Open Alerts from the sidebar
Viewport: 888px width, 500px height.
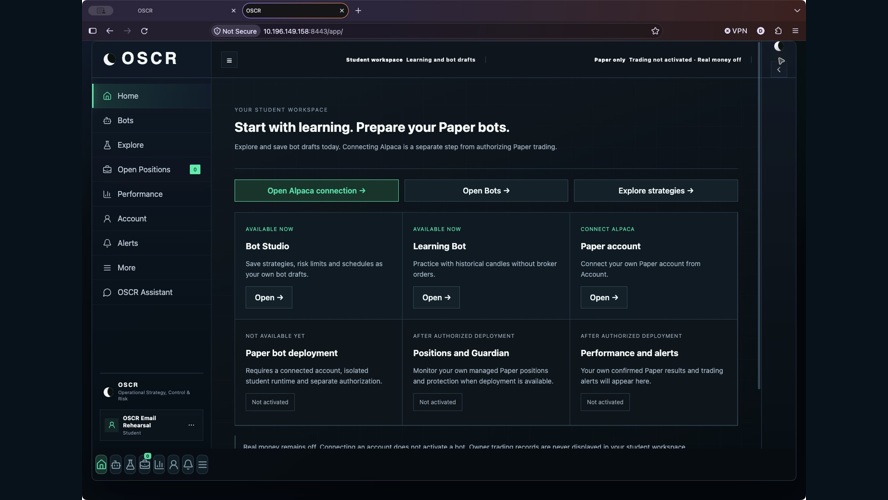[x=152, y=243]
